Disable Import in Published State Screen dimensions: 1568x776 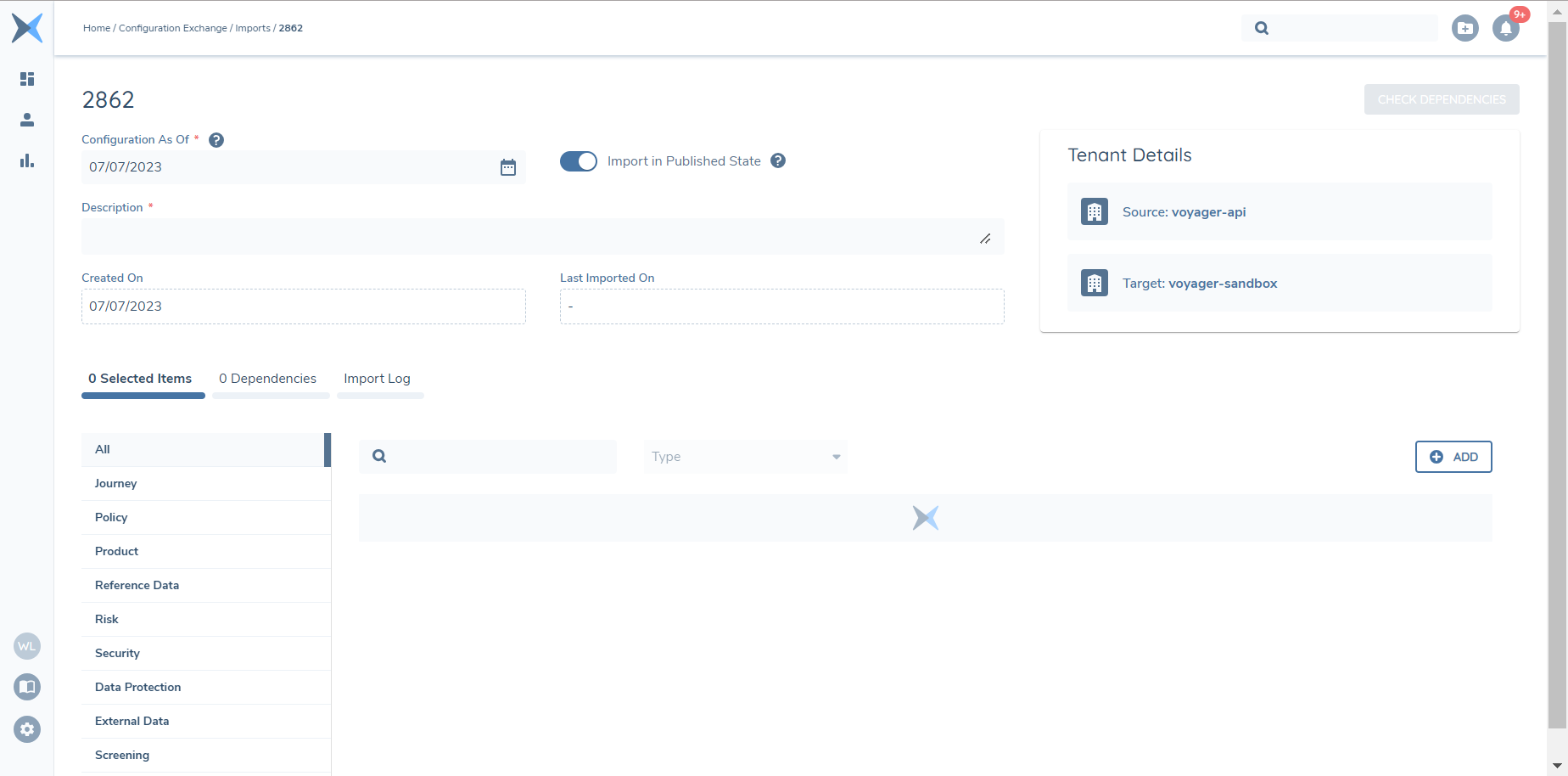click(578, 161)
